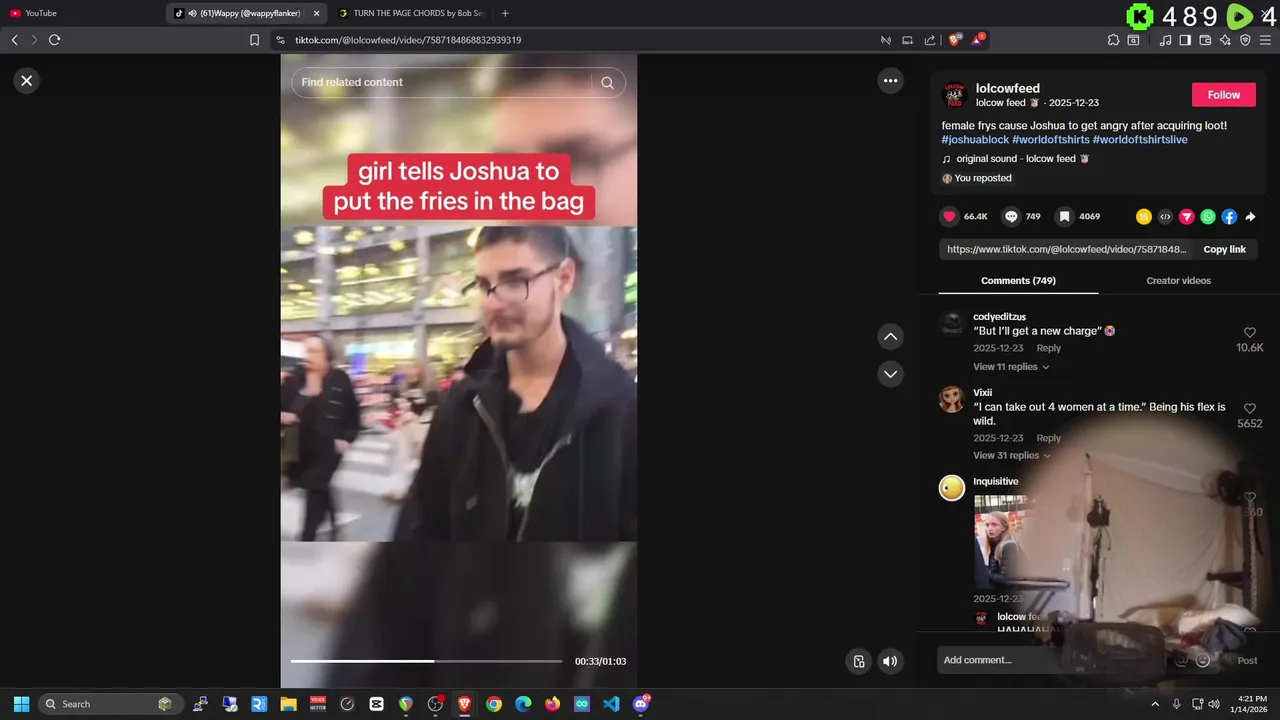Open Visual Studio Code from taskbar

point(611,704)
